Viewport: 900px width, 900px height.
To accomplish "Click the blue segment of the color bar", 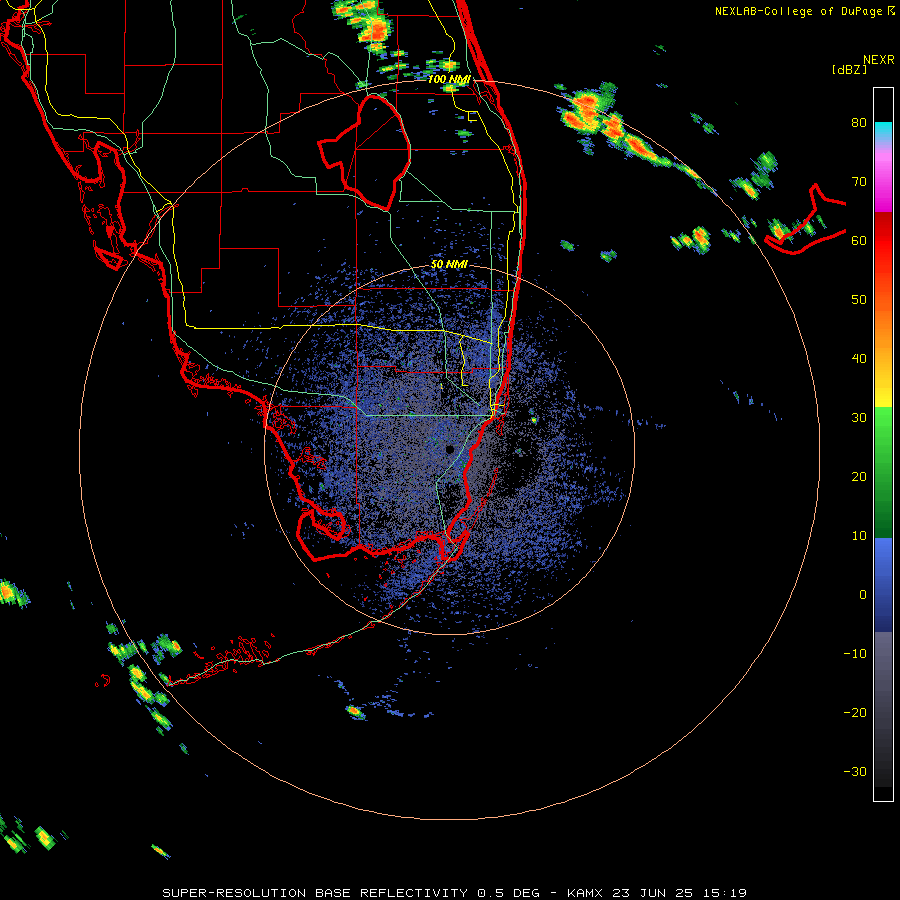I will click(x=883, y=585).
